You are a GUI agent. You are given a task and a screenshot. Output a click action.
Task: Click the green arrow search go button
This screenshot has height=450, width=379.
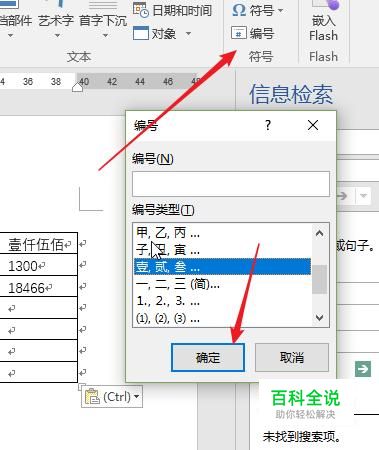363,369
